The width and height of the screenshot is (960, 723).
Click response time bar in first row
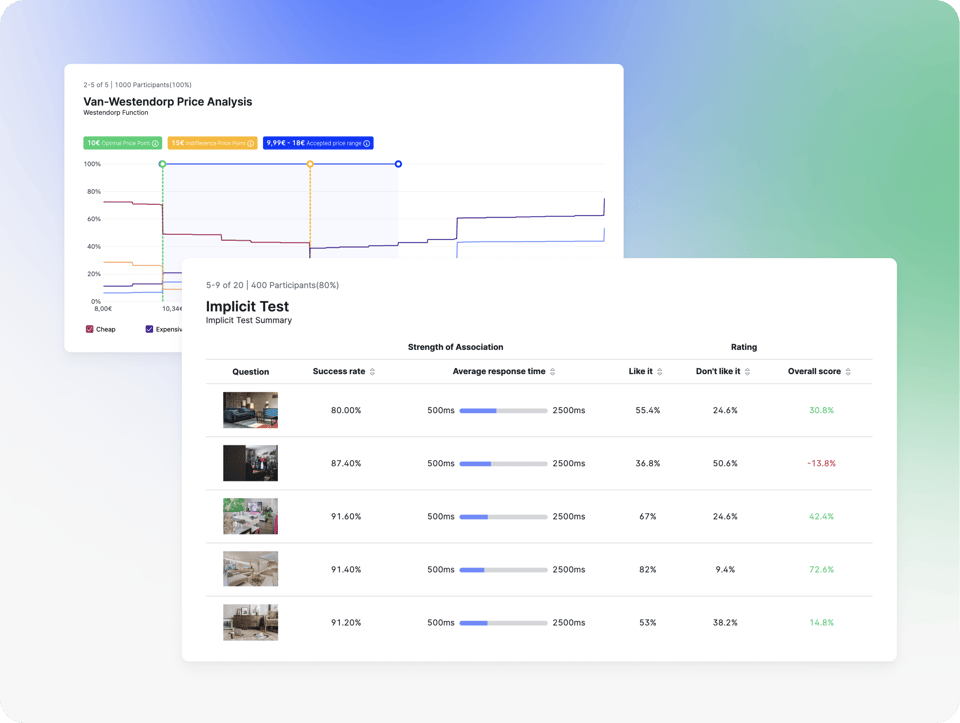click(x=503, y=410)
